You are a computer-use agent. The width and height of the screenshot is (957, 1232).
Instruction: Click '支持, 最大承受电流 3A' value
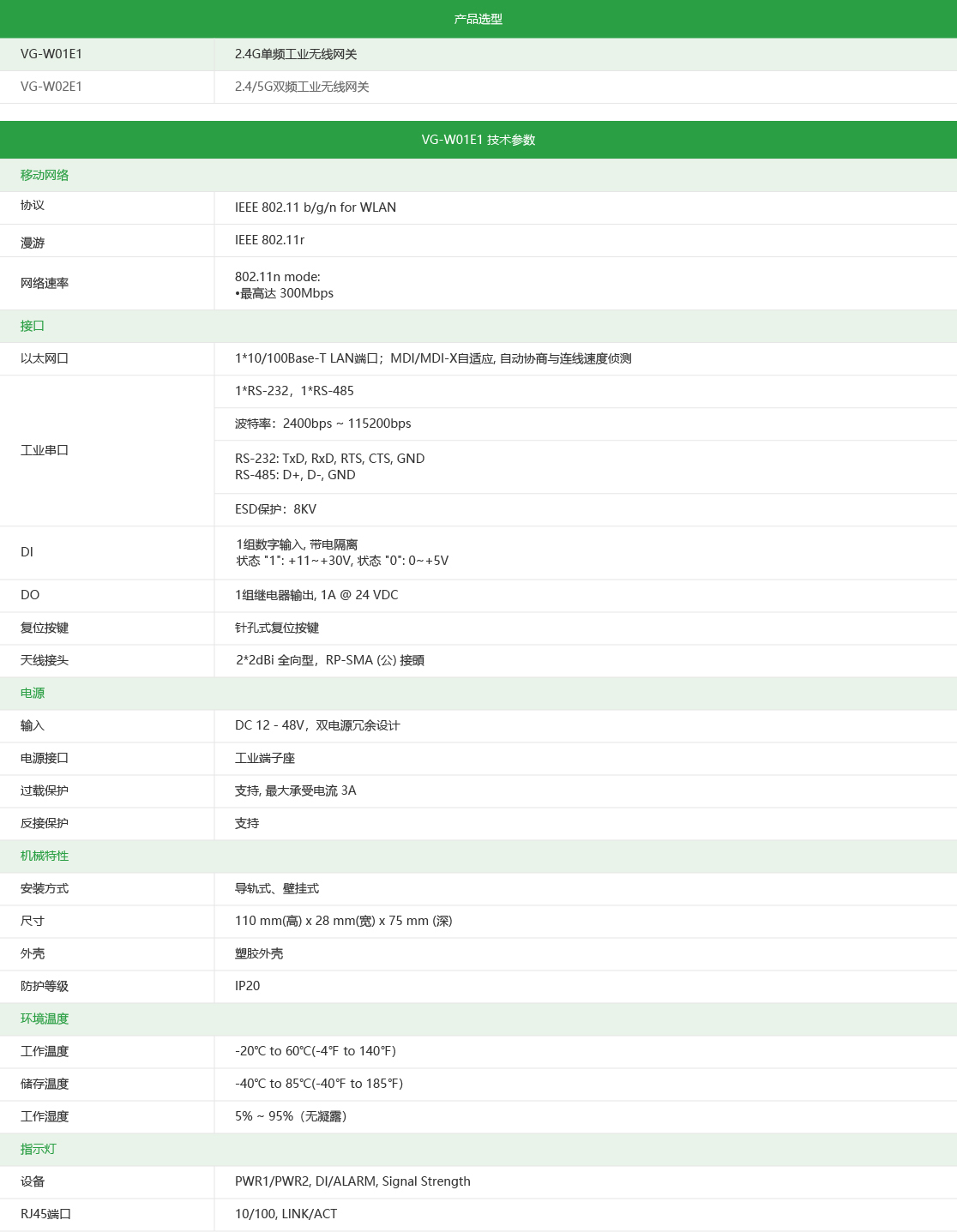296,790
